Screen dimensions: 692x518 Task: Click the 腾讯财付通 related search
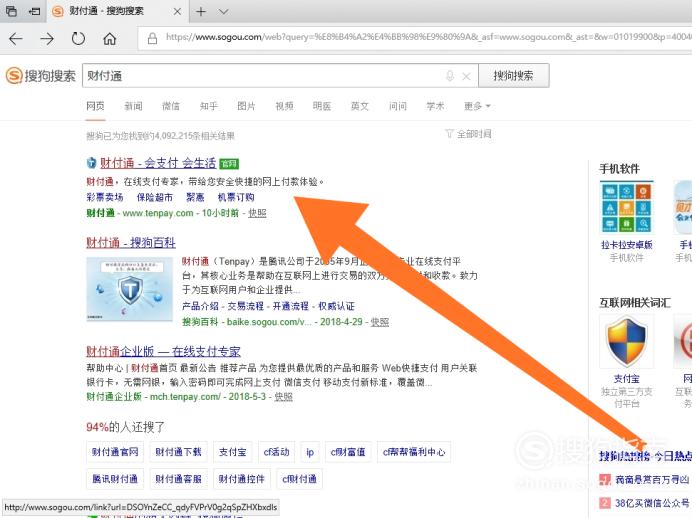click(115, 479)
